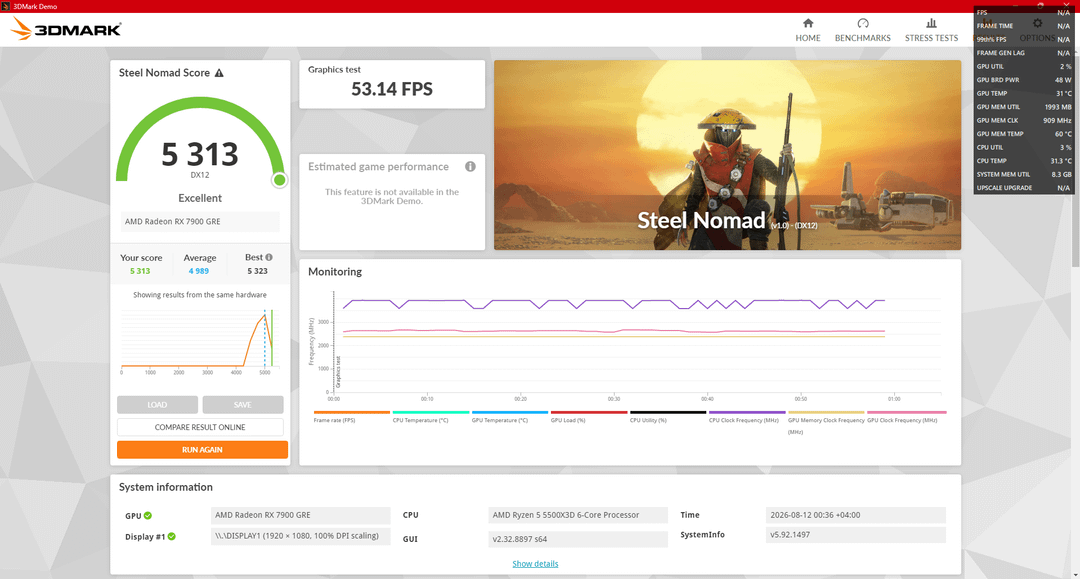The height and width of the screenshot is (579, 1080).
Task: Open the Benchmarks gauge icon
Action: tap(863, 23)
